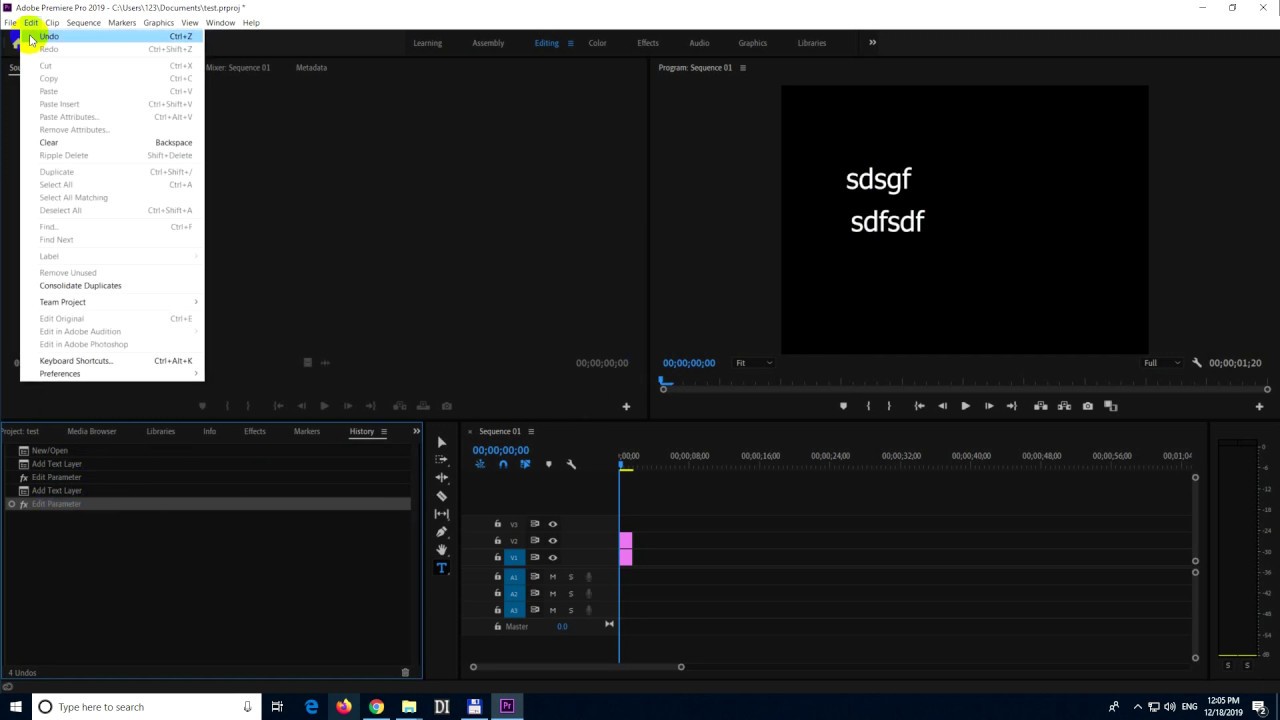Select the Type tool
Screen dimensions: 1280x720
point(442,568)
